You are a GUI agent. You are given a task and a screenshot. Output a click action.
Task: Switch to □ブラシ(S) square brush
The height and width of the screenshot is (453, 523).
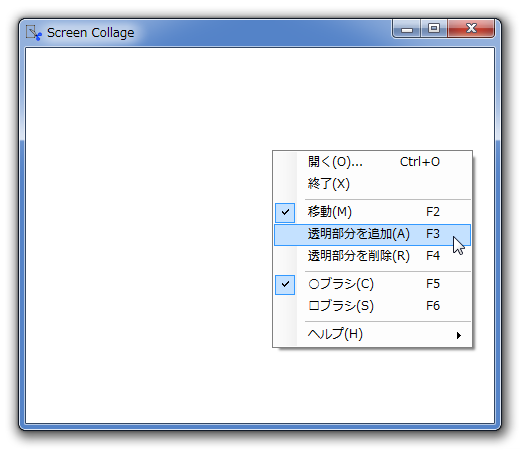pyautogui.click(x=372, y=306)
